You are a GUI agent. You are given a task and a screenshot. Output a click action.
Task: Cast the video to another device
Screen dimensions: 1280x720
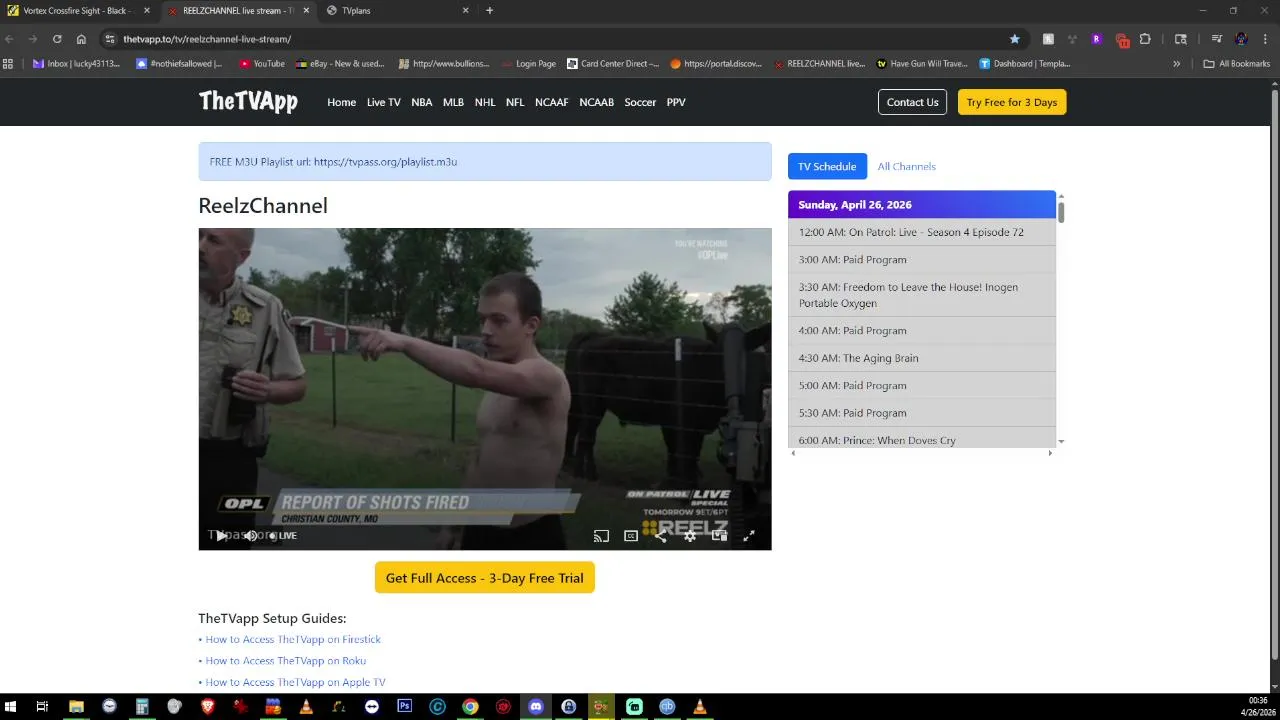(601, 536)
